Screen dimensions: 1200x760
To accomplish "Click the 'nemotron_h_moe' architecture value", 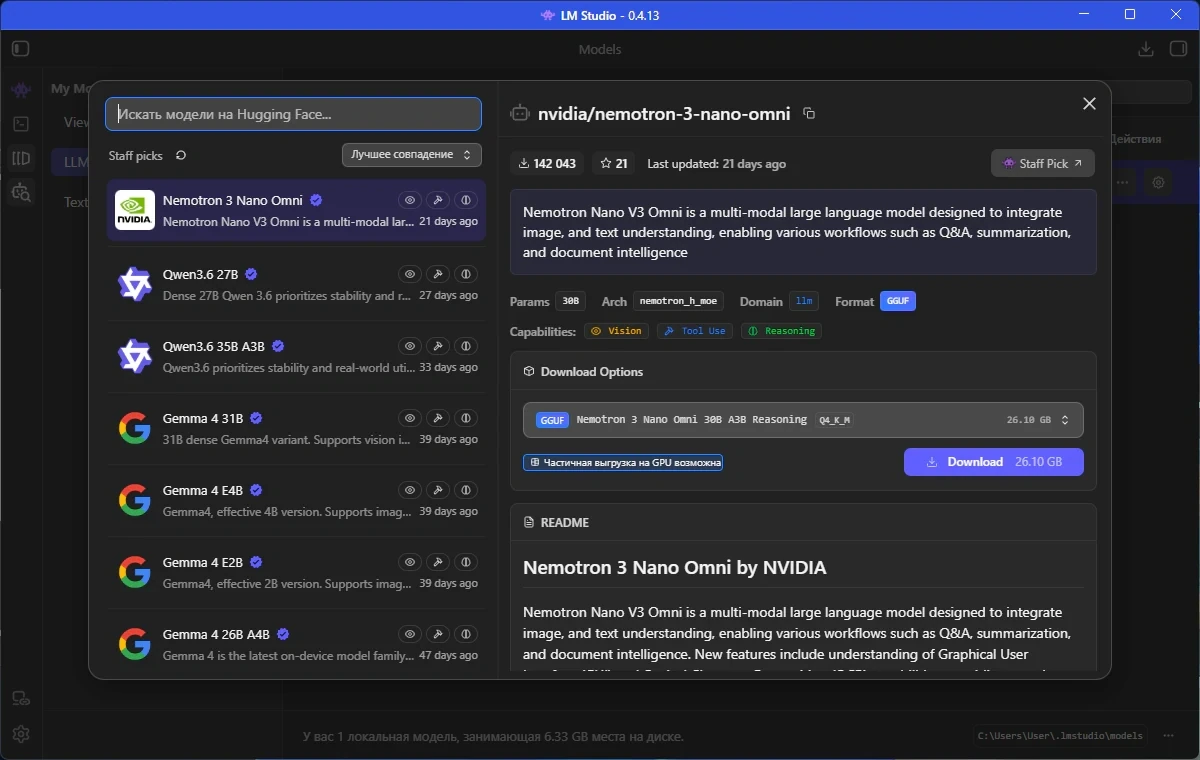I will coord(678,301).
